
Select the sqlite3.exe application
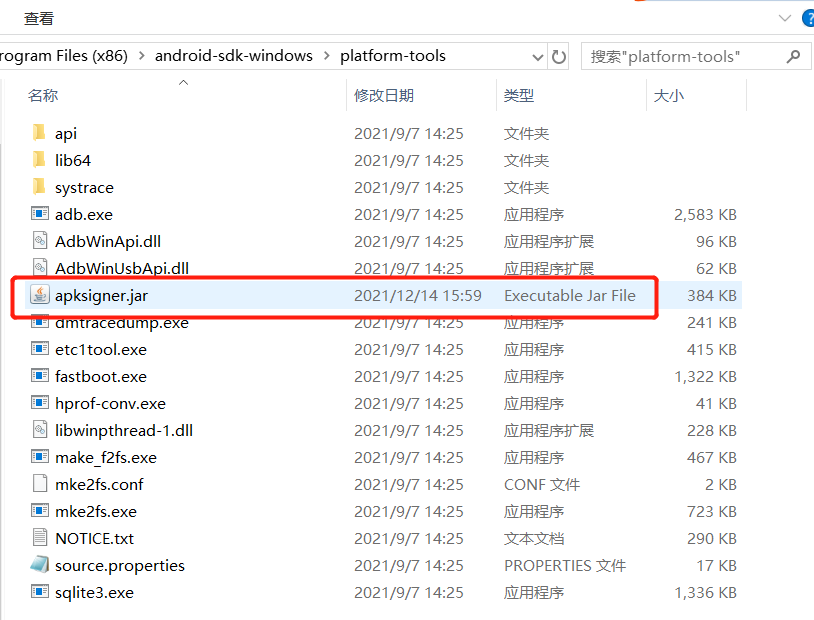85,591
